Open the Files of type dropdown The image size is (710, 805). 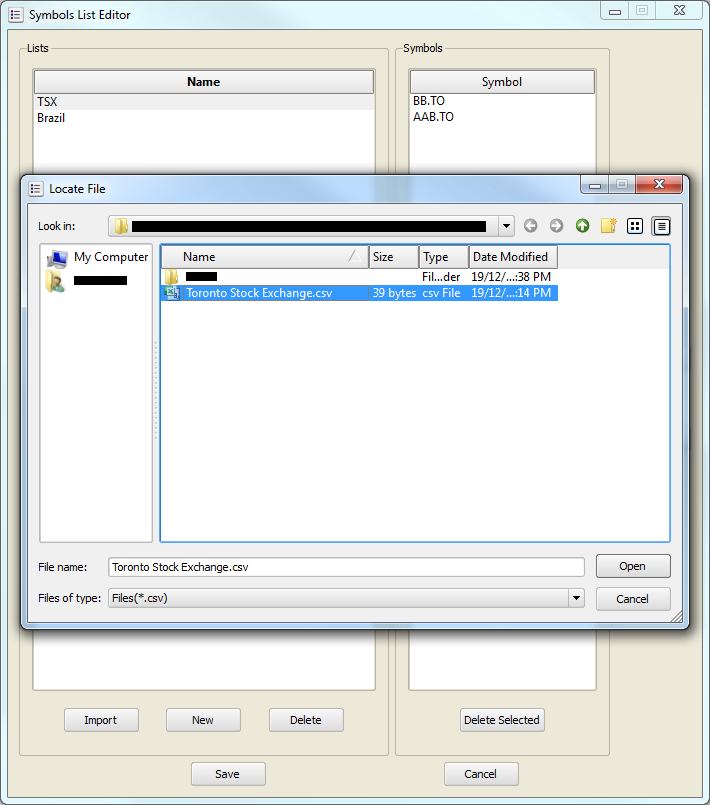point(576,598)
